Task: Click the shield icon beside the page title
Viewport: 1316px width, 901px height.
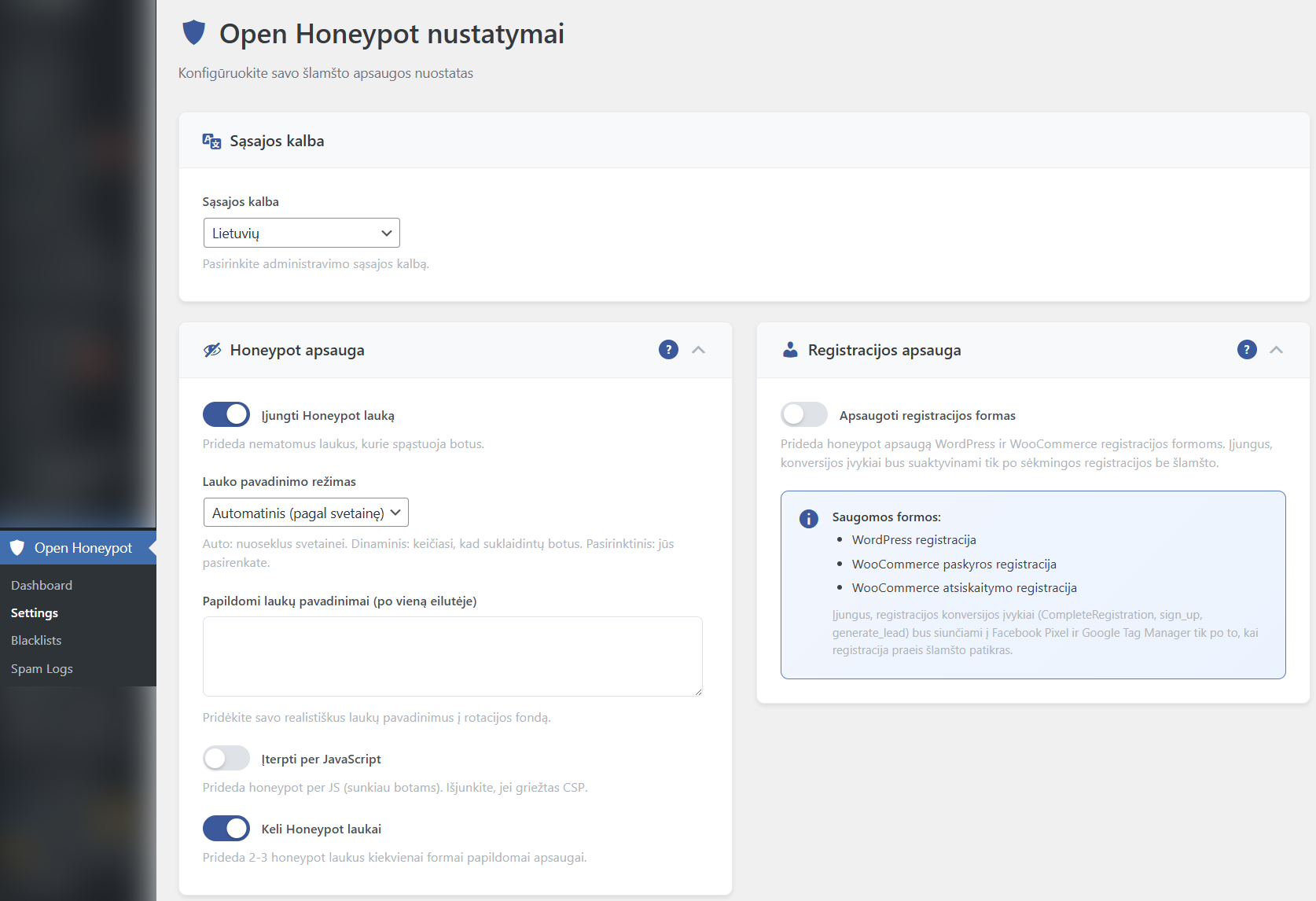Action: pyautogui.click(x=193, y=33)
